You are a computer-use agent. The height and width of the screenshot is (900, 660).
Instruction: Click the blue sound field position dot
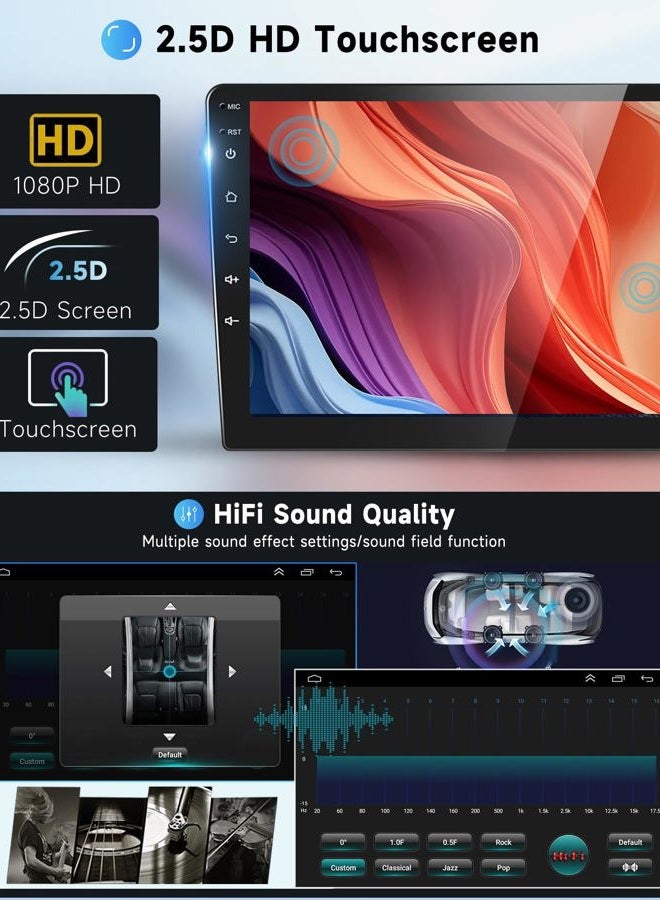pos(170,671)
